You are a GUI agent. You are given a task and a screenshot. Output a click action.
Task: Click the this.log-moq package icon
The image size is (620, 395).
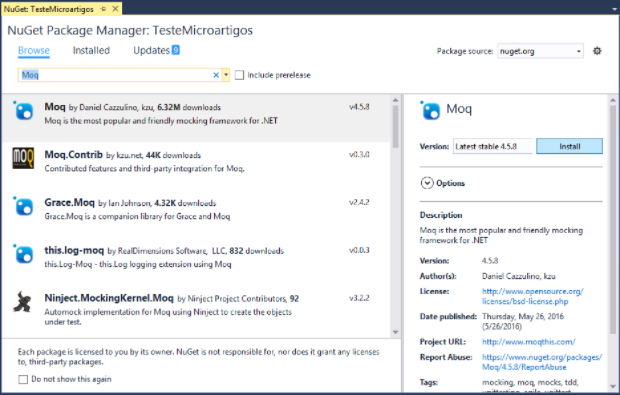coord(23,254)
